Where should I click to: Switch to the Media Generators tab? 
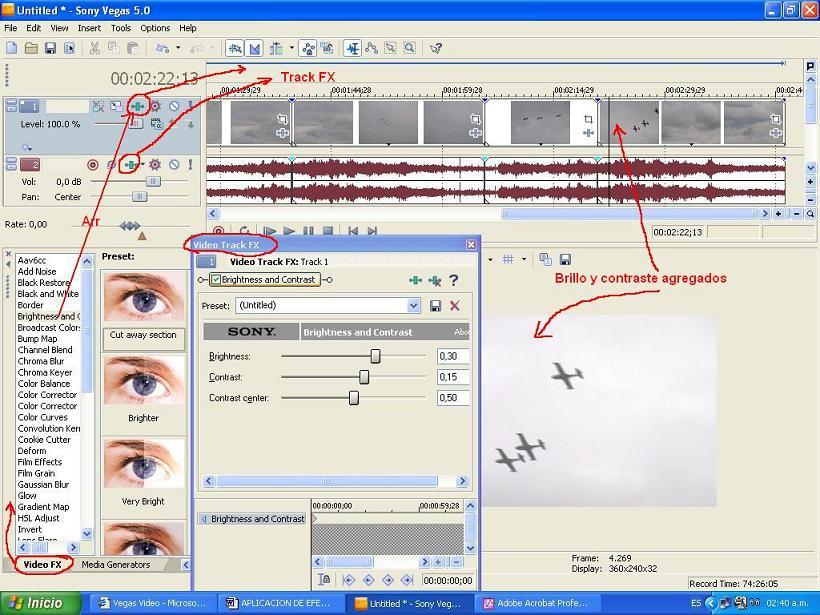point(116,565)
